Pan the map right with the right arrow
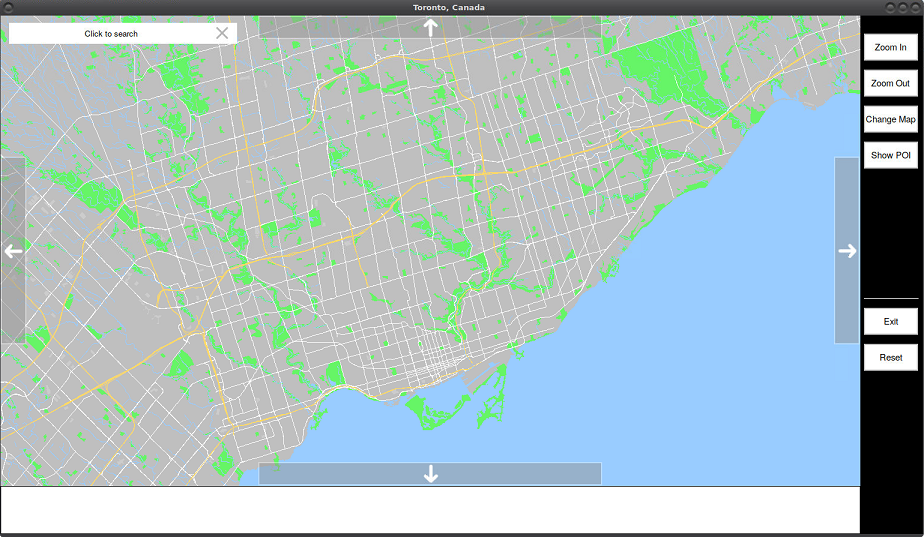Viewport: 924px width, 537px height. pyautogui.click(x=847, y=251)
